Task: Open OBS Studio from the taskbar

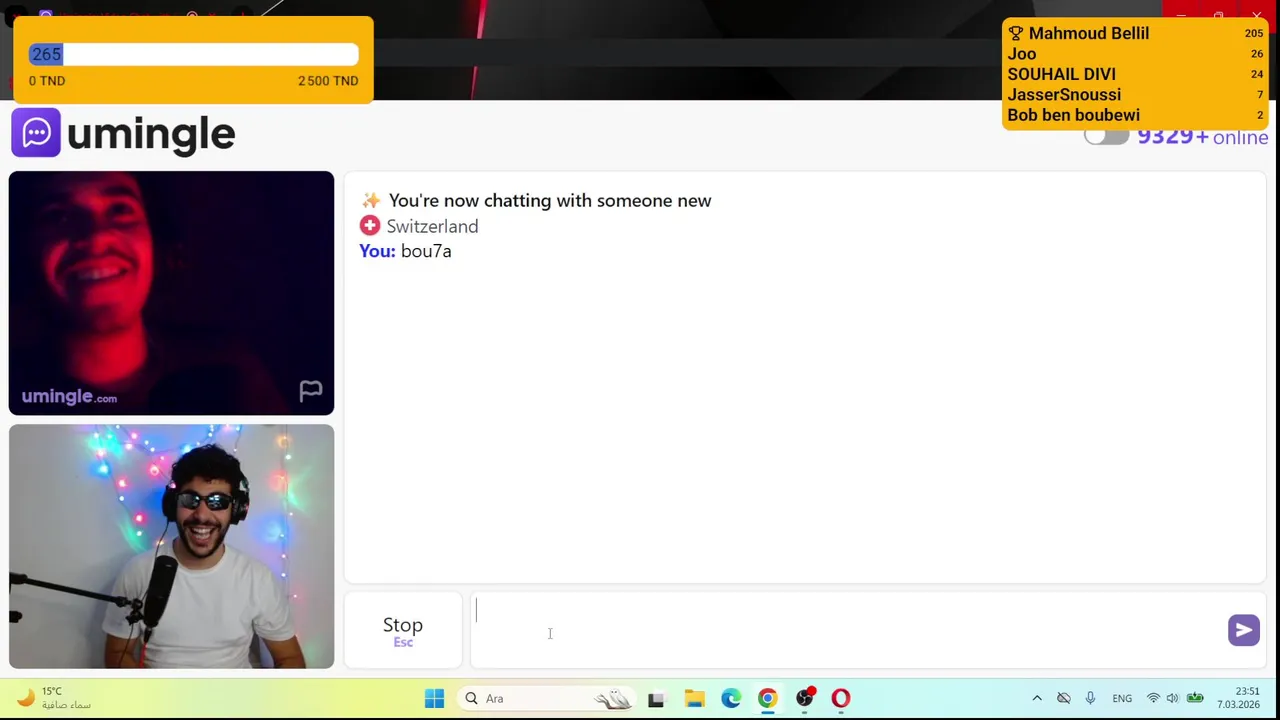Action: click(804, 698)
